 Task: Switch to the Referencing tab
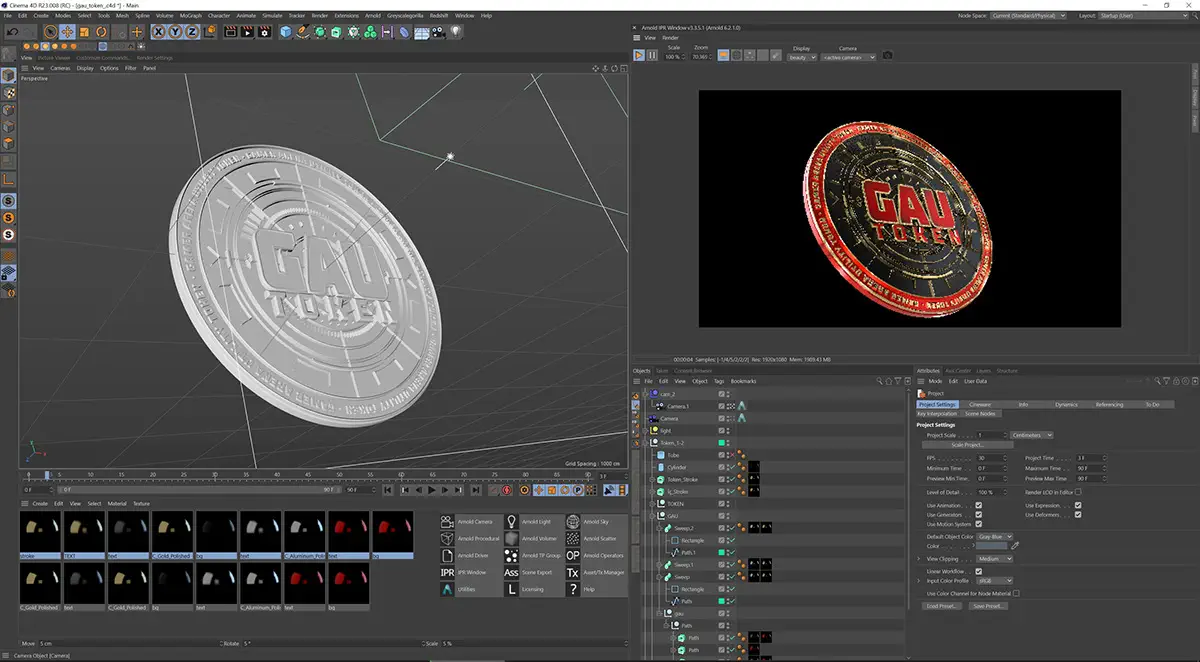1109,404
